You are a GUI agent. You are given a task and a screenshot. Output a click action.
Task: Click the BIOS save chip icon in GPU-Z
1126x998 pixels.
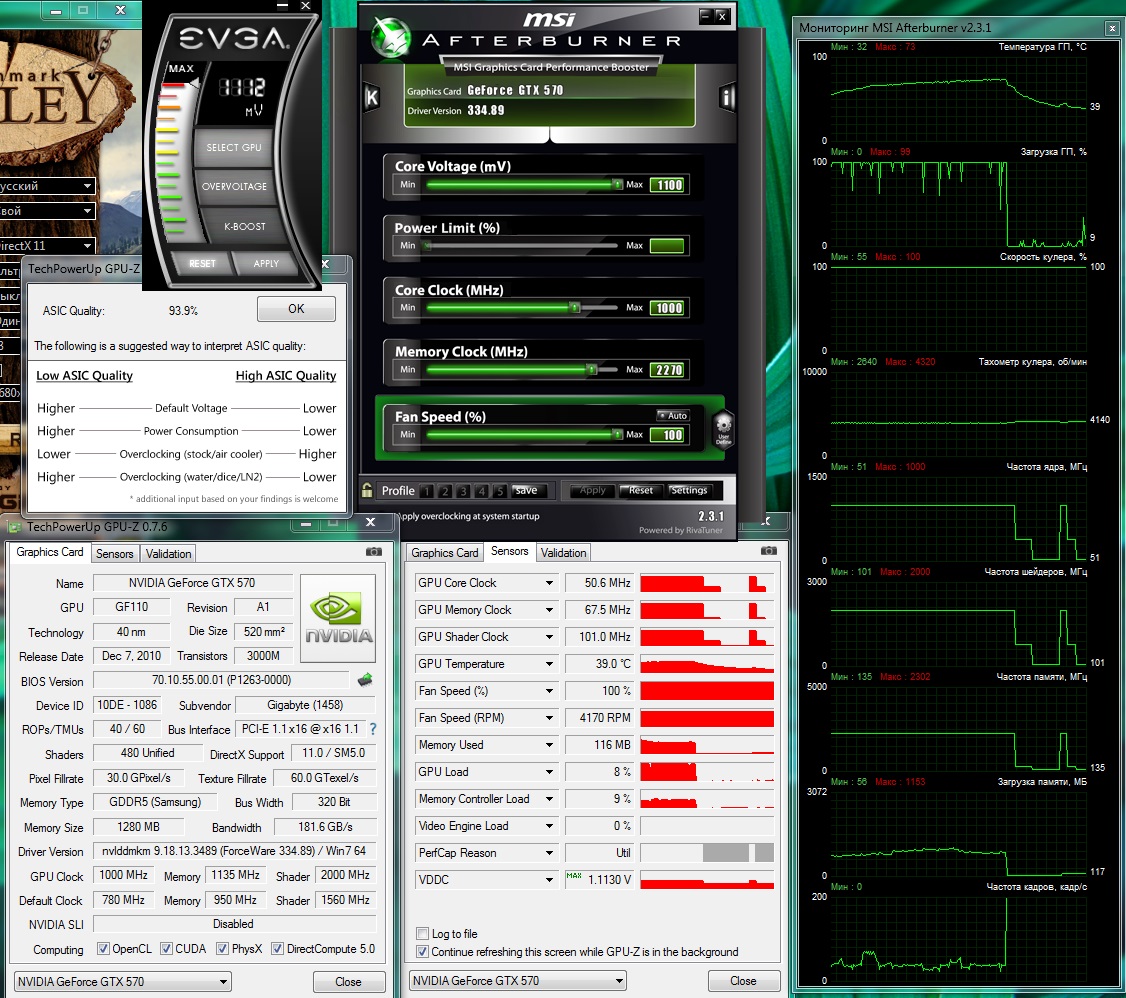(365, 679)
